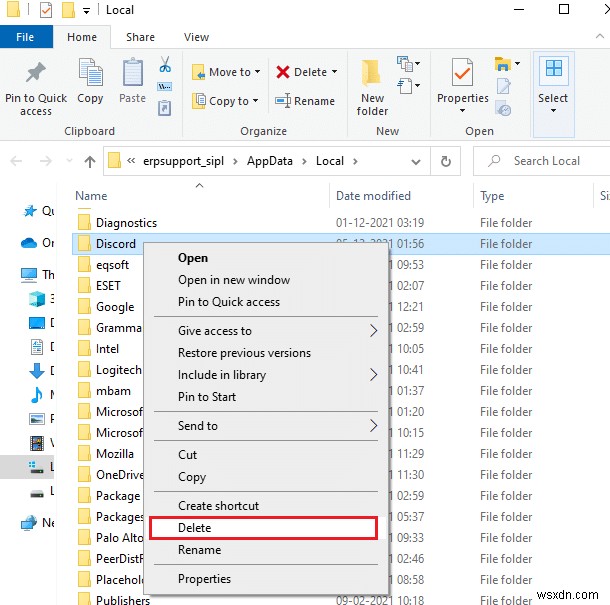
Task: Sort by Type column header
Action: 492,196
